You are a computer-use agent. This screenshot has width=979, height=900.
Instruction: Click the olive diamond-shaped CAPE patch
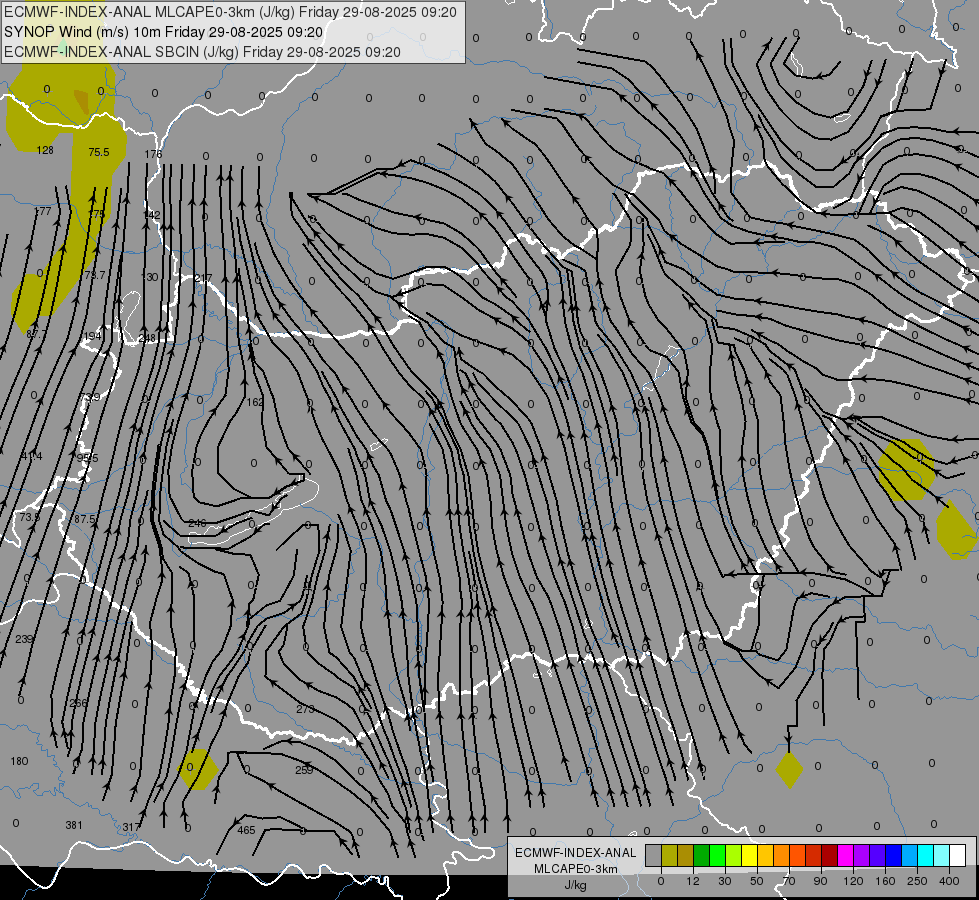tap(789, 771)
